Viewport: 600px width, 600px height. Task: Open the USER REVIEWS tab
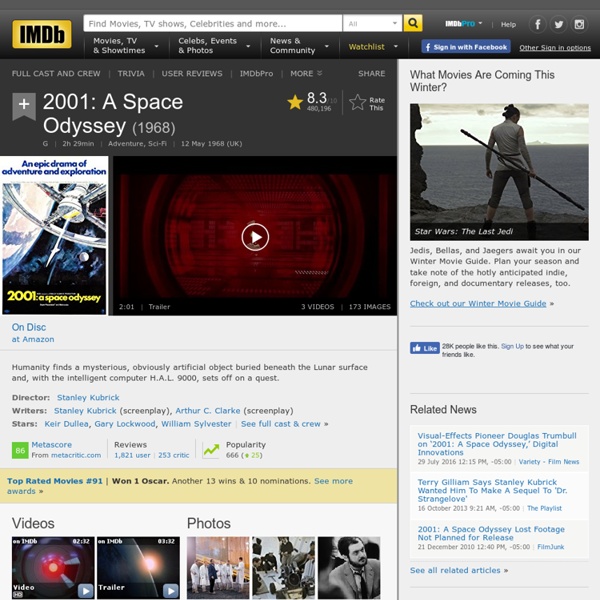[192, 73]
